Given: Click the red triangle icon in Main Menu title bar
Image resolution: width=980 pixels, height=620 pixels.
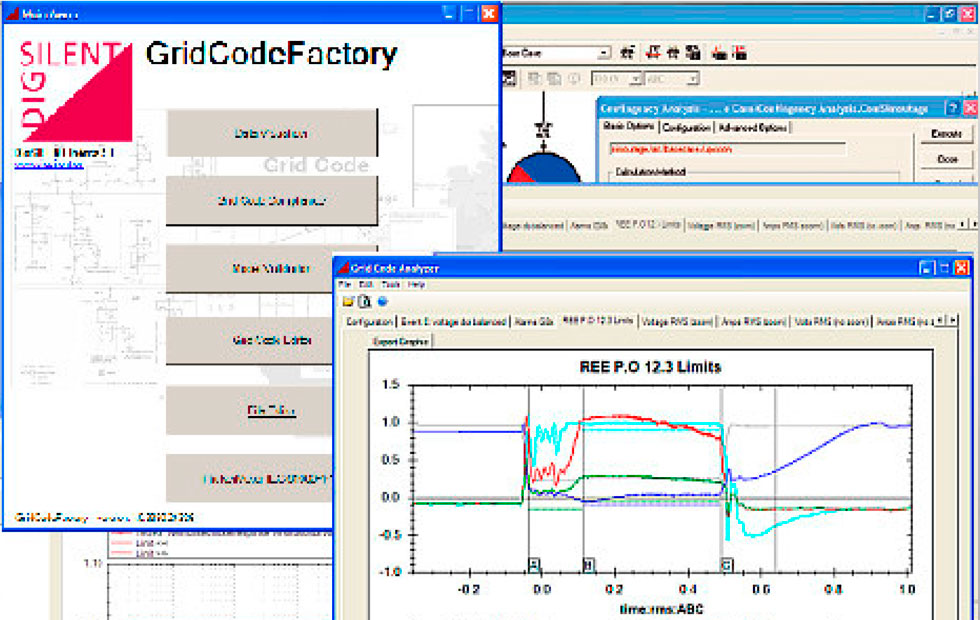Looking at the screenshot, I should click(x=12, y=13).
